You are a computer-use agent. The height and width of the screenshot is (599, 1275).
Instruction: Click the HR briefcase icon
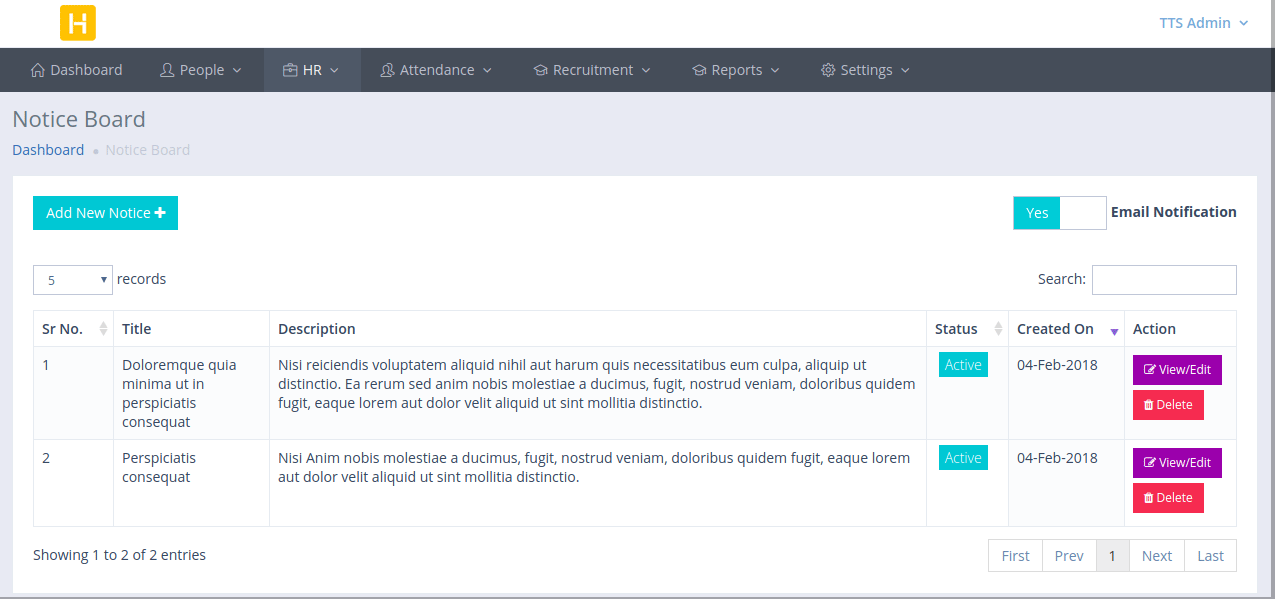pyautogui.click(x=290, y=70)
